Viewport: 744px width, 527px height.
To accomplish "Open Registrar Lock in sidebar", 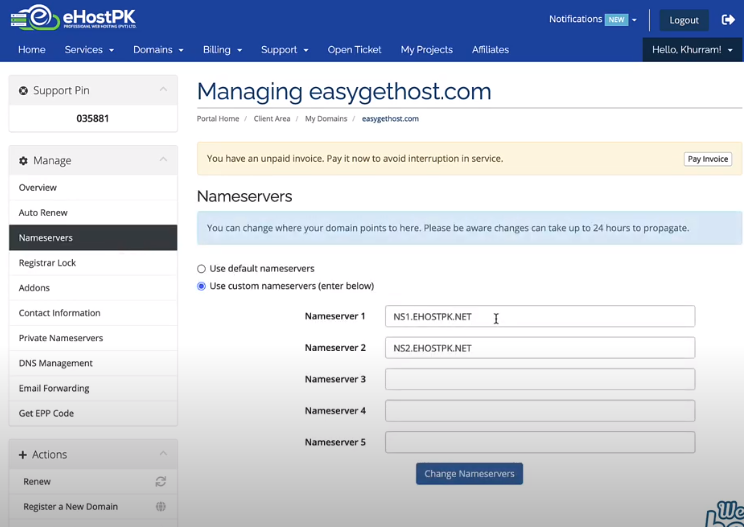I will coord(93,263).
